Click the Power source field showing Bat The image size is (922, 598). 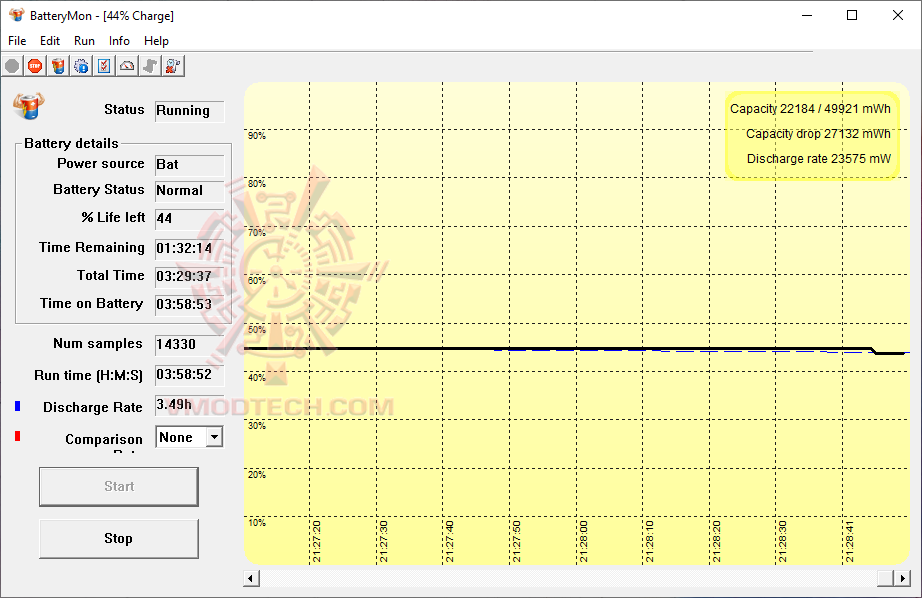tap(189, 165)
